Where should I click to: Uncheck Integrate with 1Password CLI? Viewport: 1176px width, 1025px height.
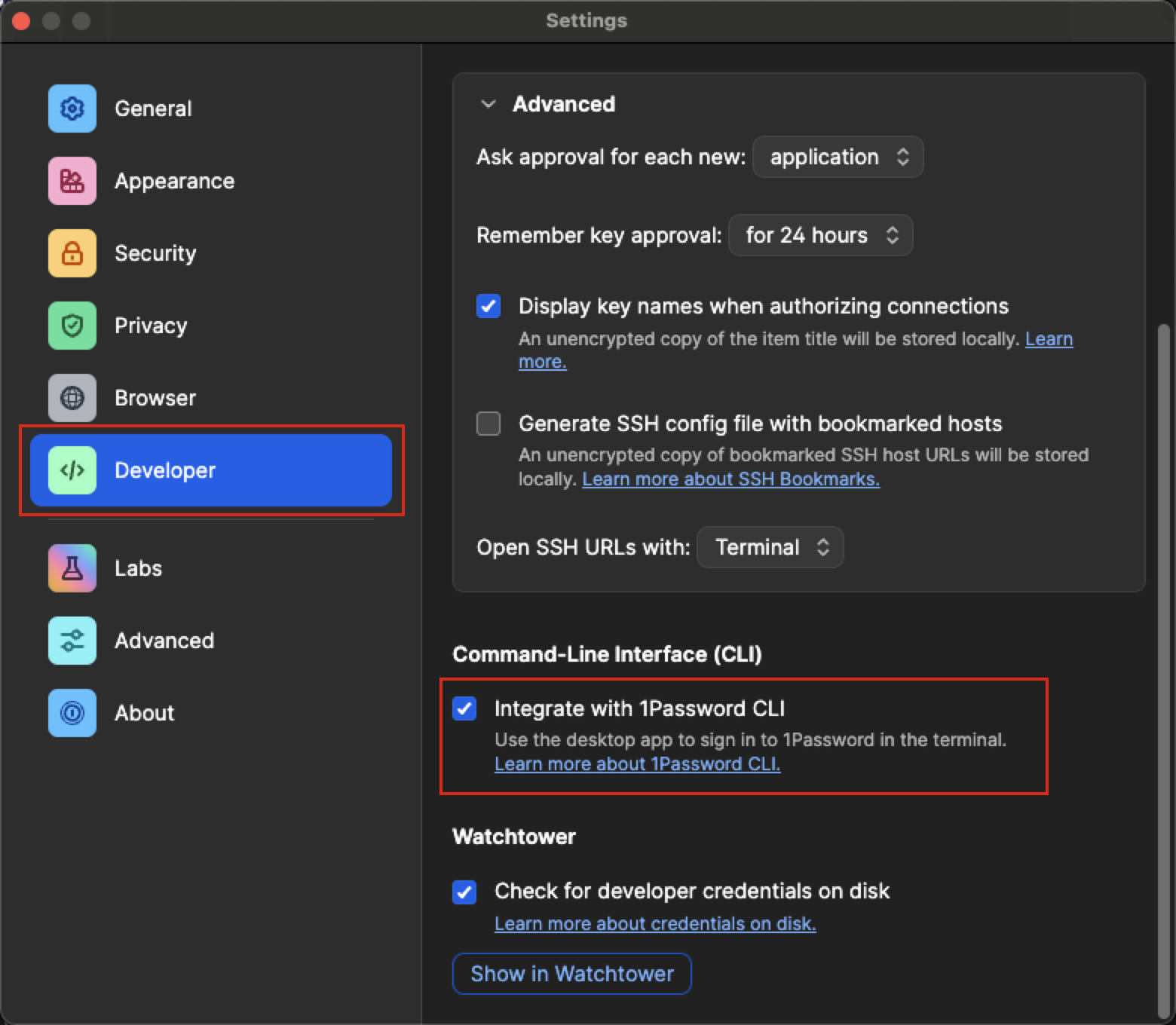(464, 708)
